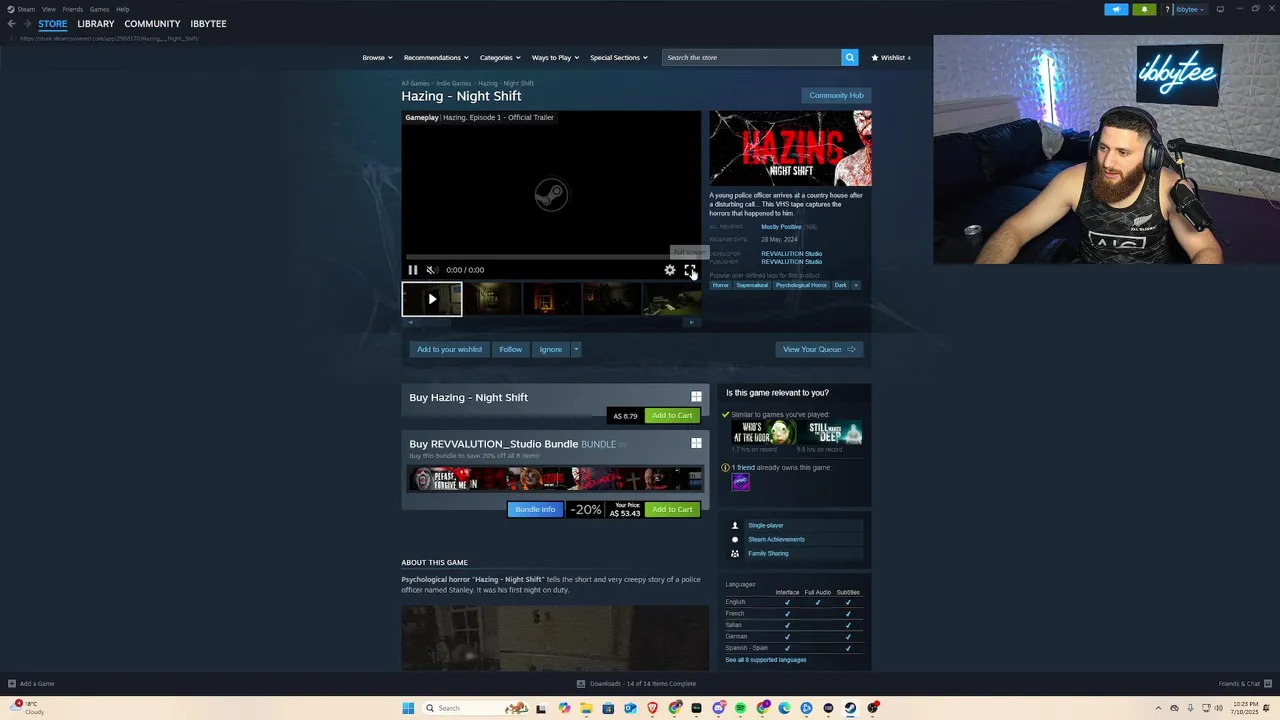Open View Your Queue
Image resolution: width=1280 pixels, height=720 pixels.
click(x=819, y=349)
